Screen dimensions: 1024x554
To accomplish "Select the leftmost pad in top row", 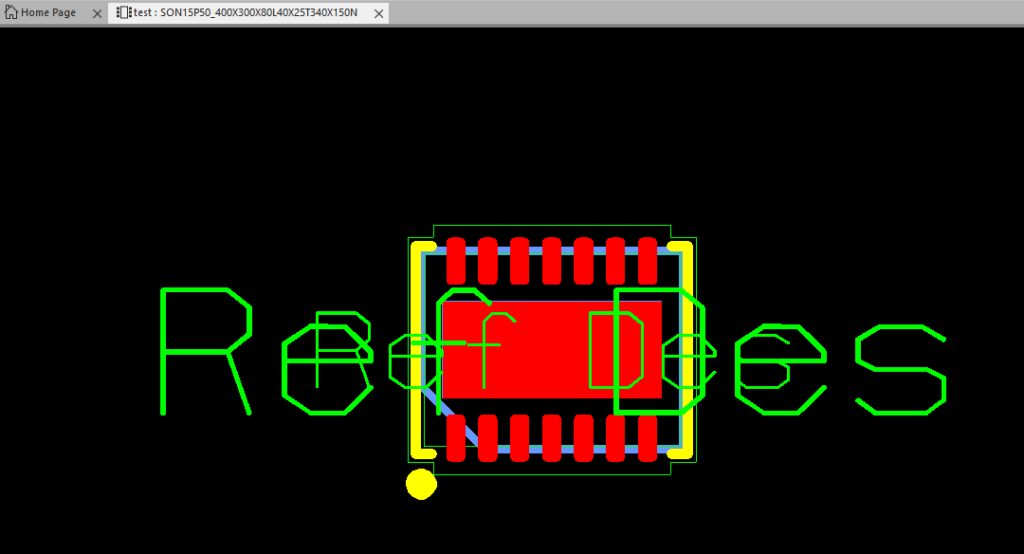I will (456, 260).
